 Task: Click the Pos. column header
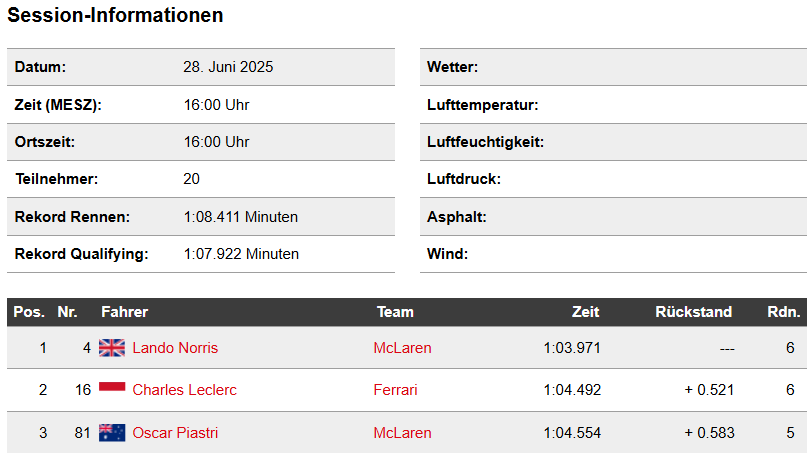click(29, 312)
